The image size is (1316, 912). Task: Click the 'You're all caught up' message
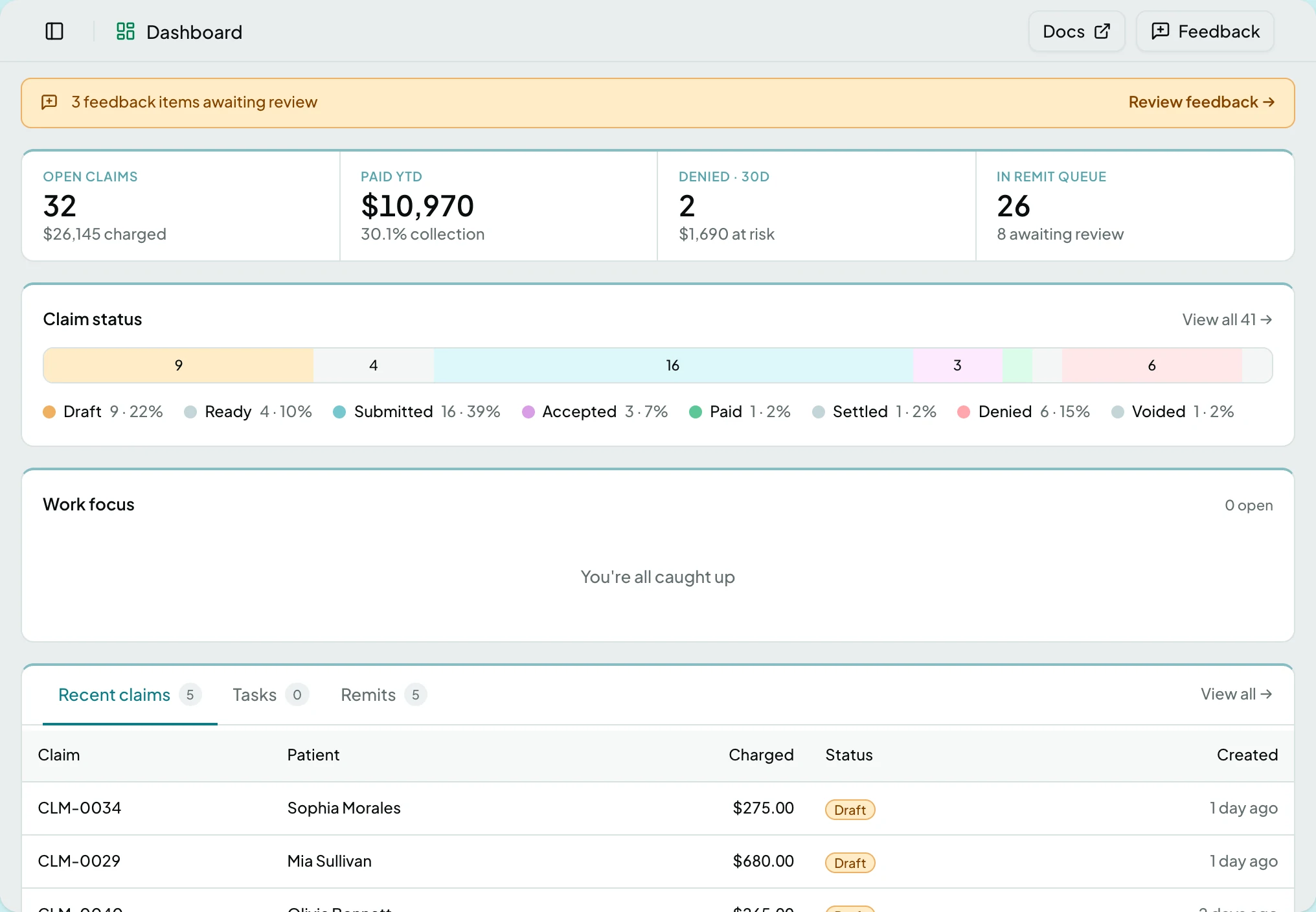pyautogui.click(x=658, y=577)
